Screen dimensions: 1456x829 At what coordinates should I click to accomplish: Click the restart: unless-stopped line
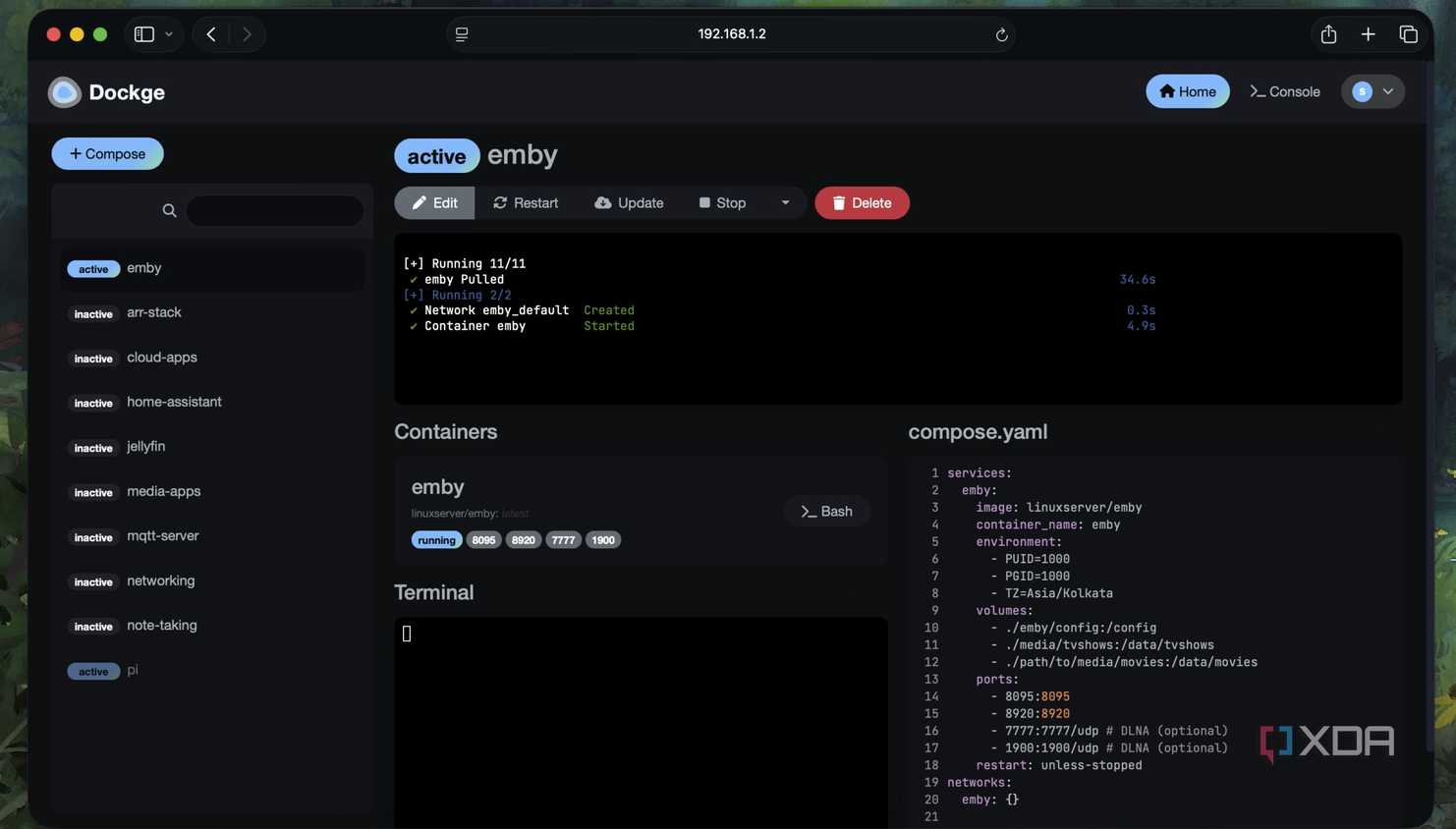[1058, 765]
